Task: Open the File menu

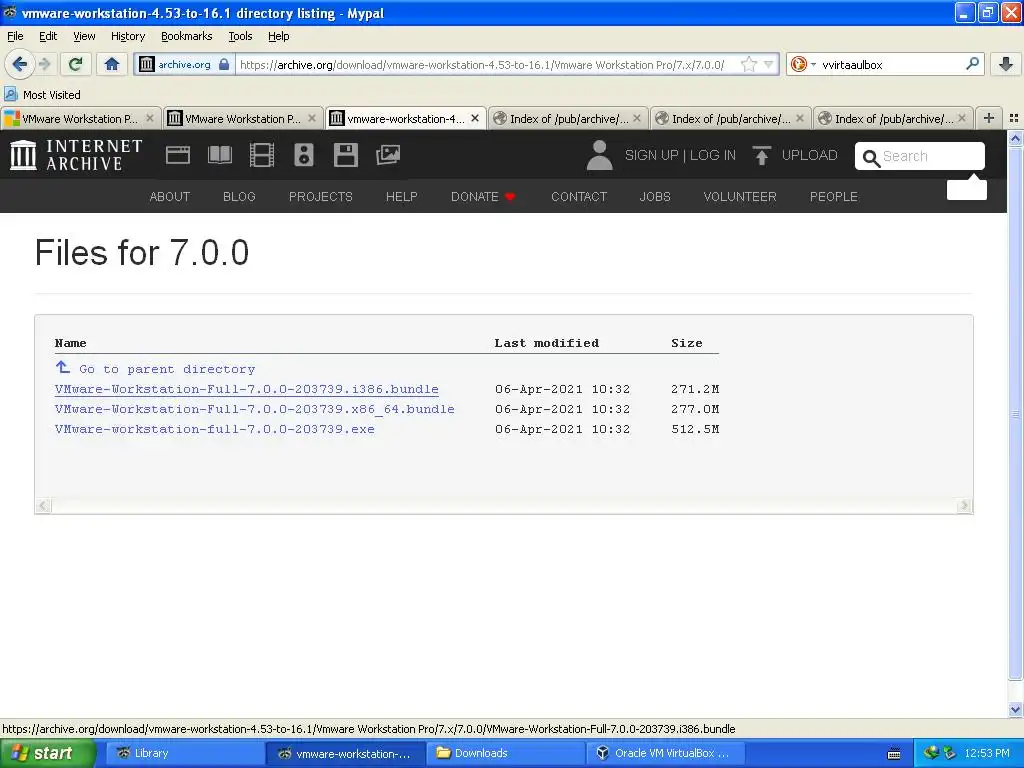Action: [x=15, y=36]
